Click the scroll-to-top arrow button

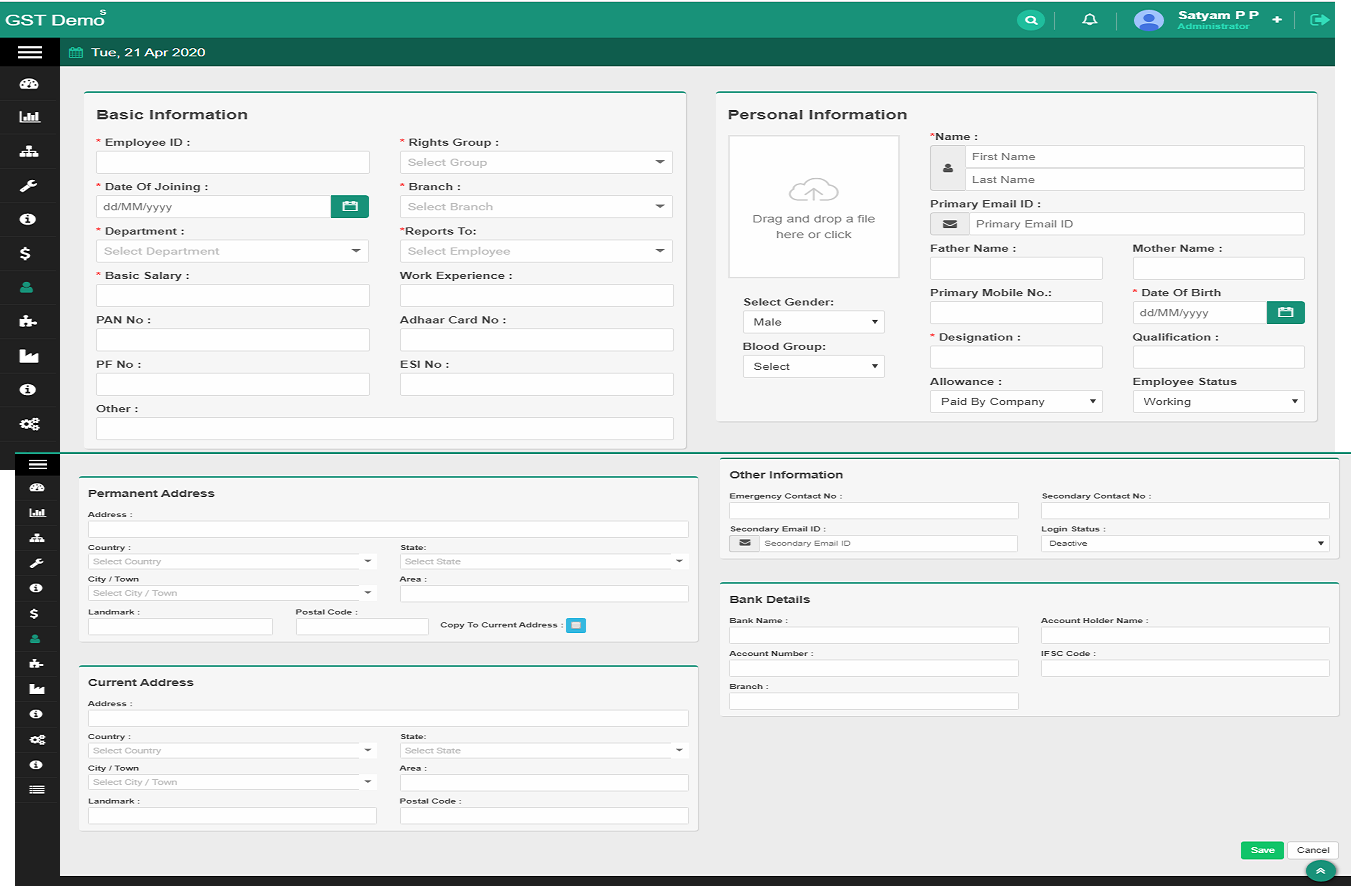1320,872
